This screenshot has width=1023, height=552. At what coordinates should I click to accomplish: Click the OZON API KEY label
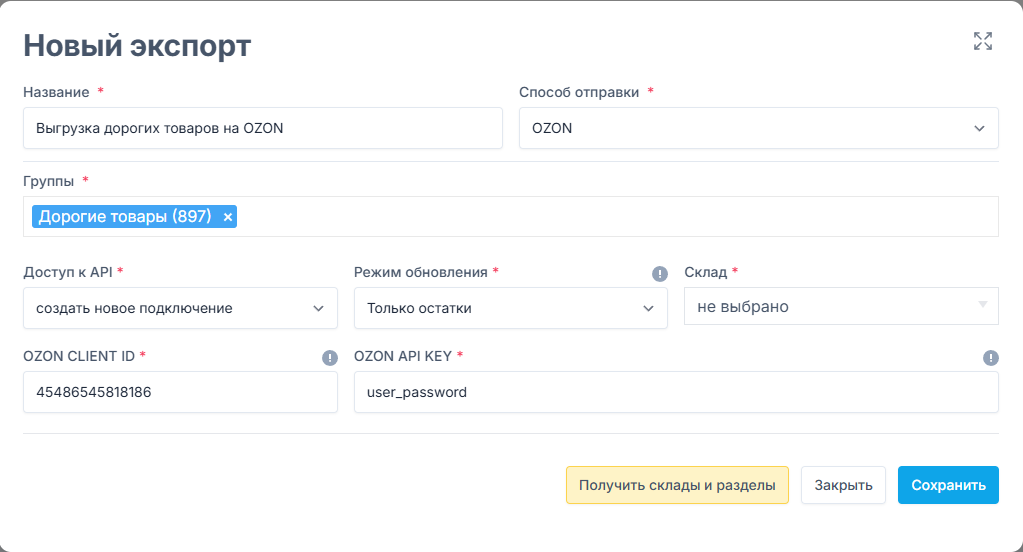pos(403,356)
